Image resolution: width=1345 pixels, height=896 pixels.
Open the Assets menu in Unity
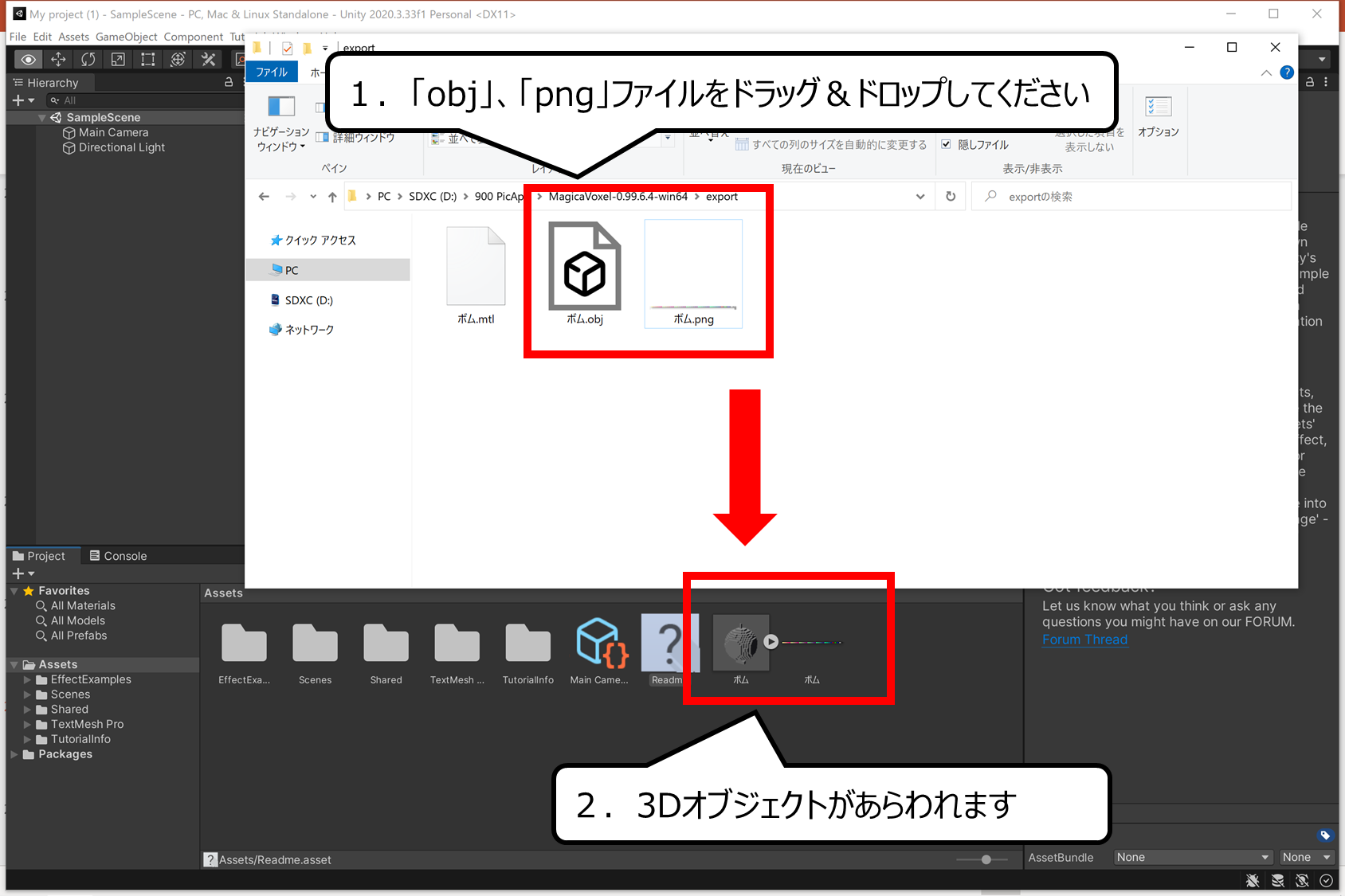pos(73,37)
